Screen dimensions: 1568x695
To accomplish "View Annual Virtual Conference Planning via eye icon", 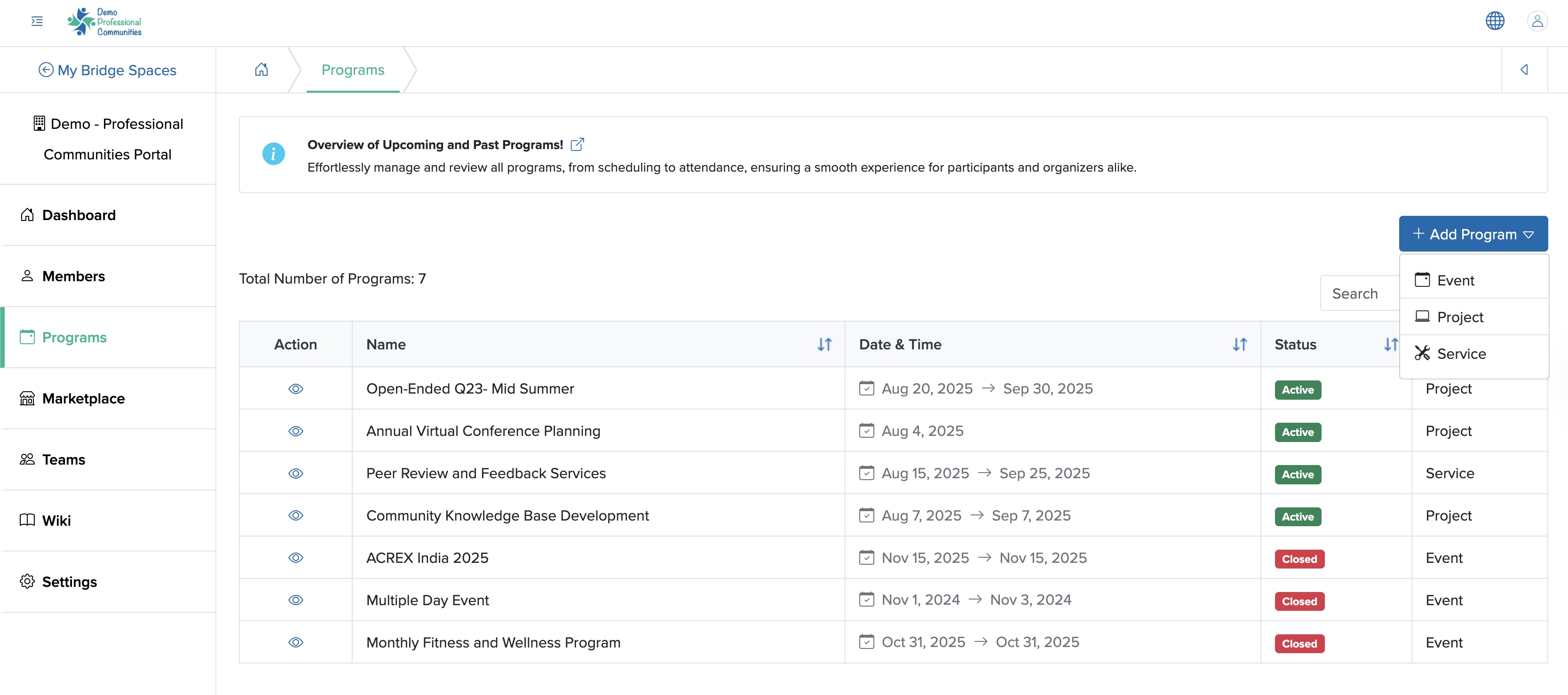I will pos(296,431).
